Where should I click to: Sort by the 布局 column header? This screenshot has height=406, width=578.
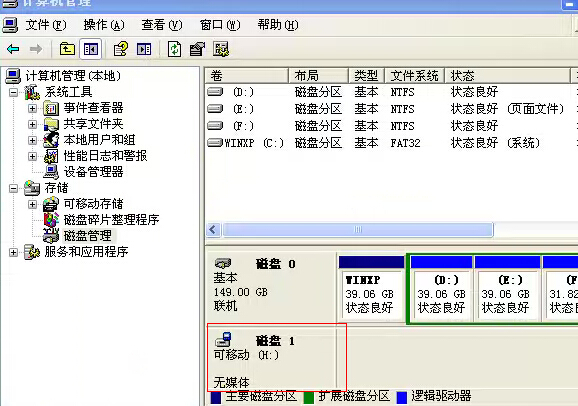(x=318, y=76)
